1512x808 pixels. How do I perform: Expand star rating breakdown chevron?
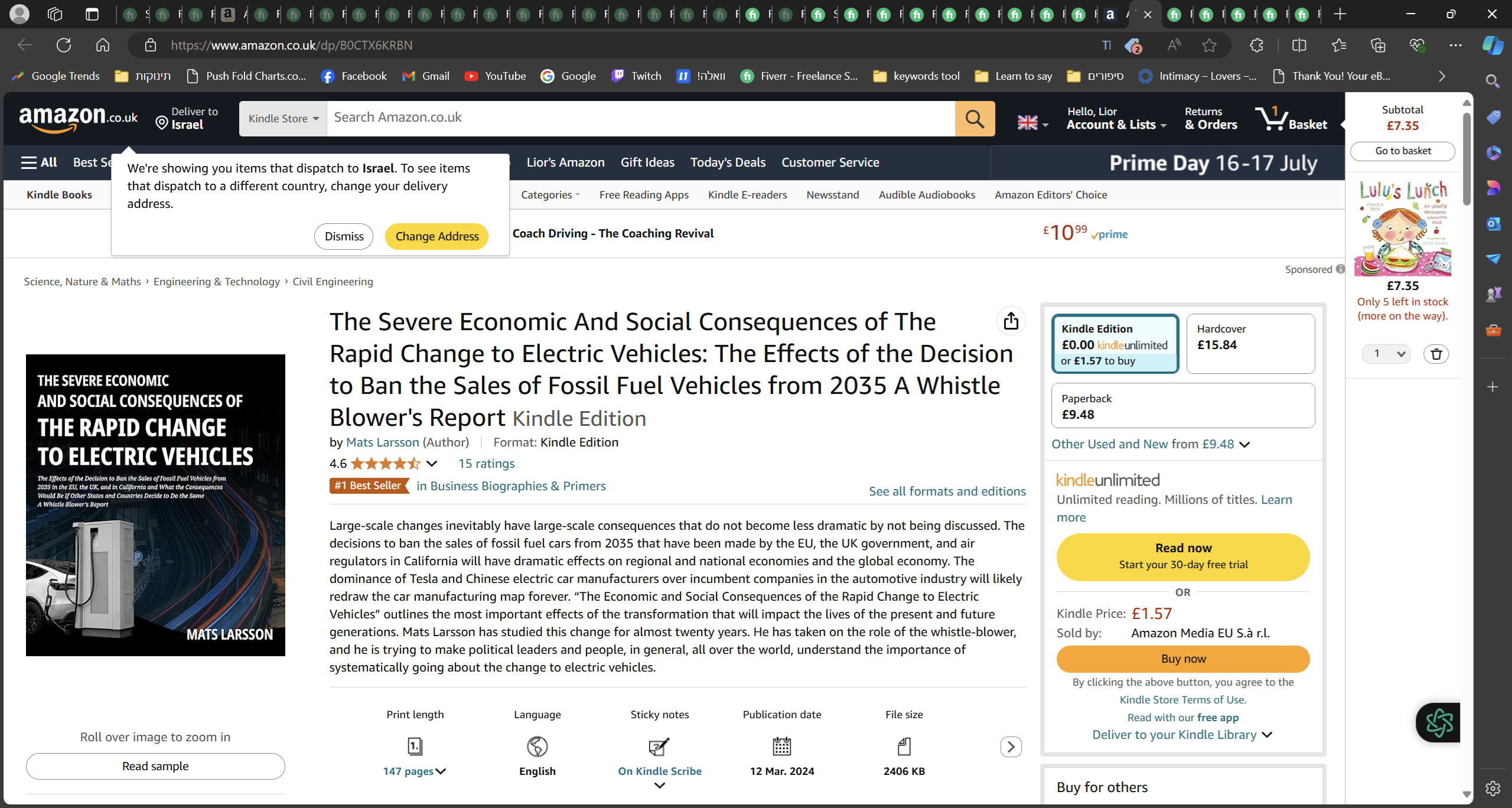[x=432, y=464]
